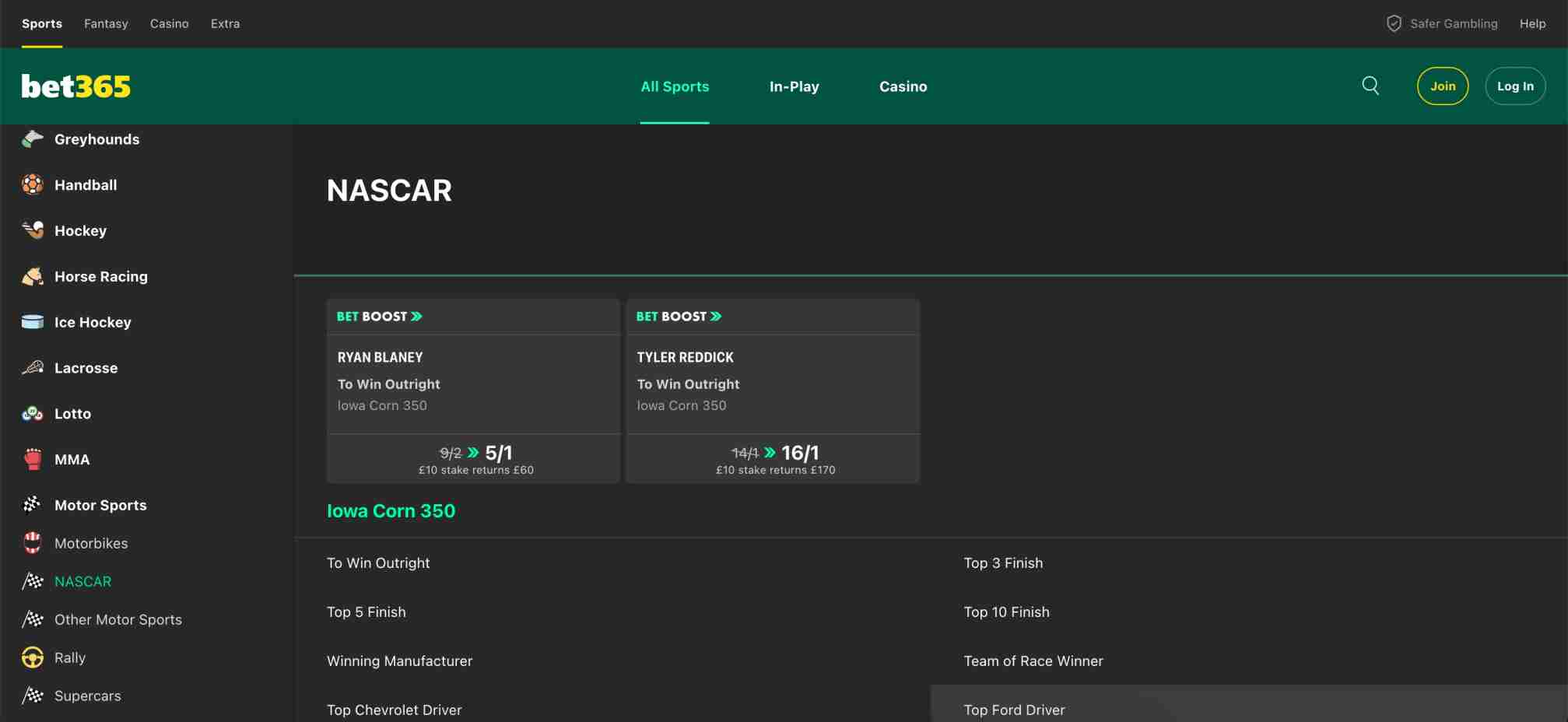
Task: Click the Lotto balls icon
Action: pos(33,414)
